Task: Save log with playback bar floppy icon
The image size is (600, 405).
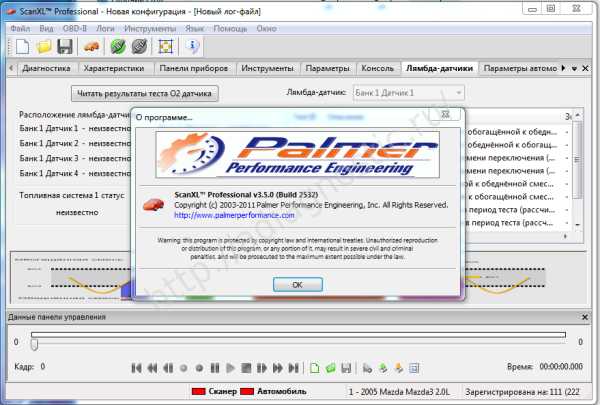Action: pos(346,368)
